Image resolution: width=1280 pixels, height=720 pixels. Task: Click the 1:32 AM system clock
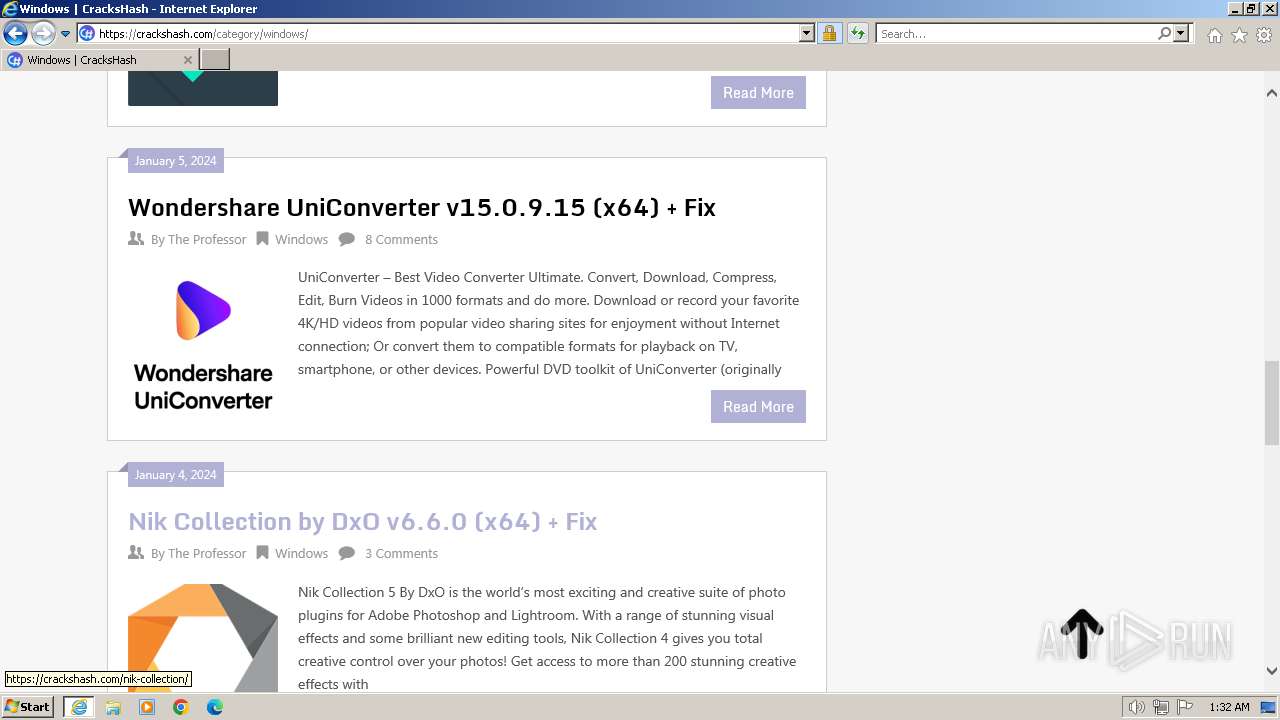(1229, 707)
